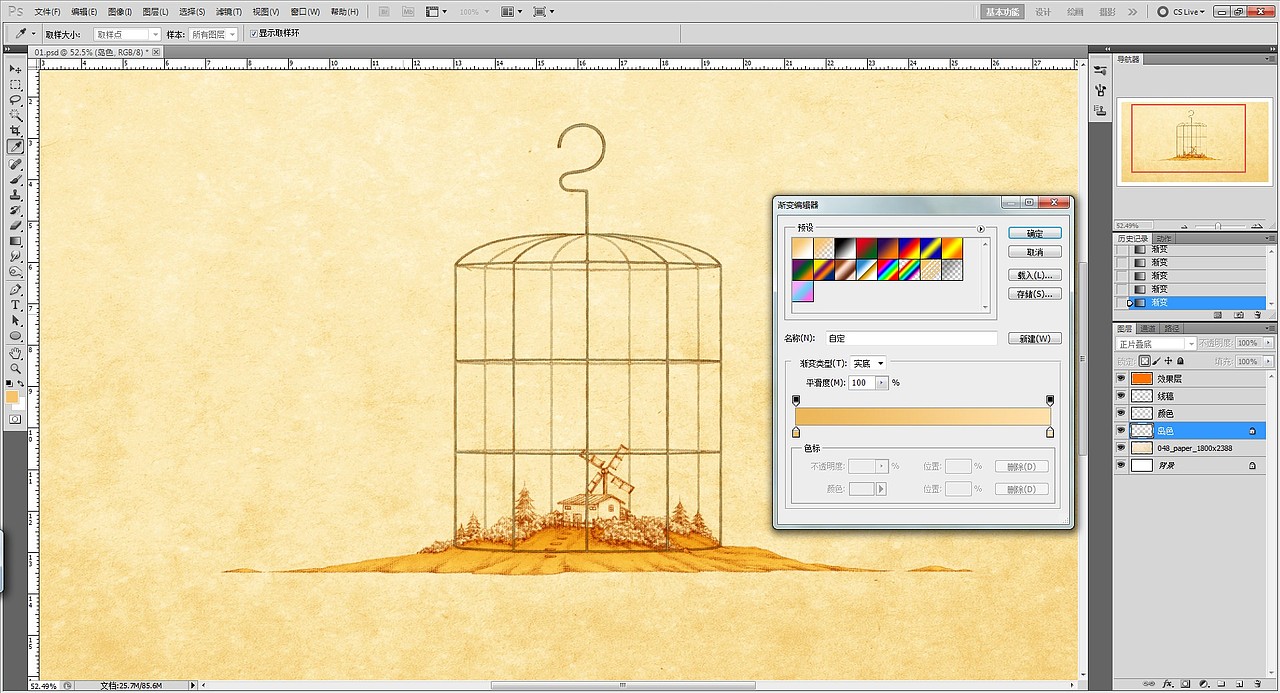Switch to the 动作 tab
The width and height of the screenshot is (1280, 693).
pos(1165,238)
